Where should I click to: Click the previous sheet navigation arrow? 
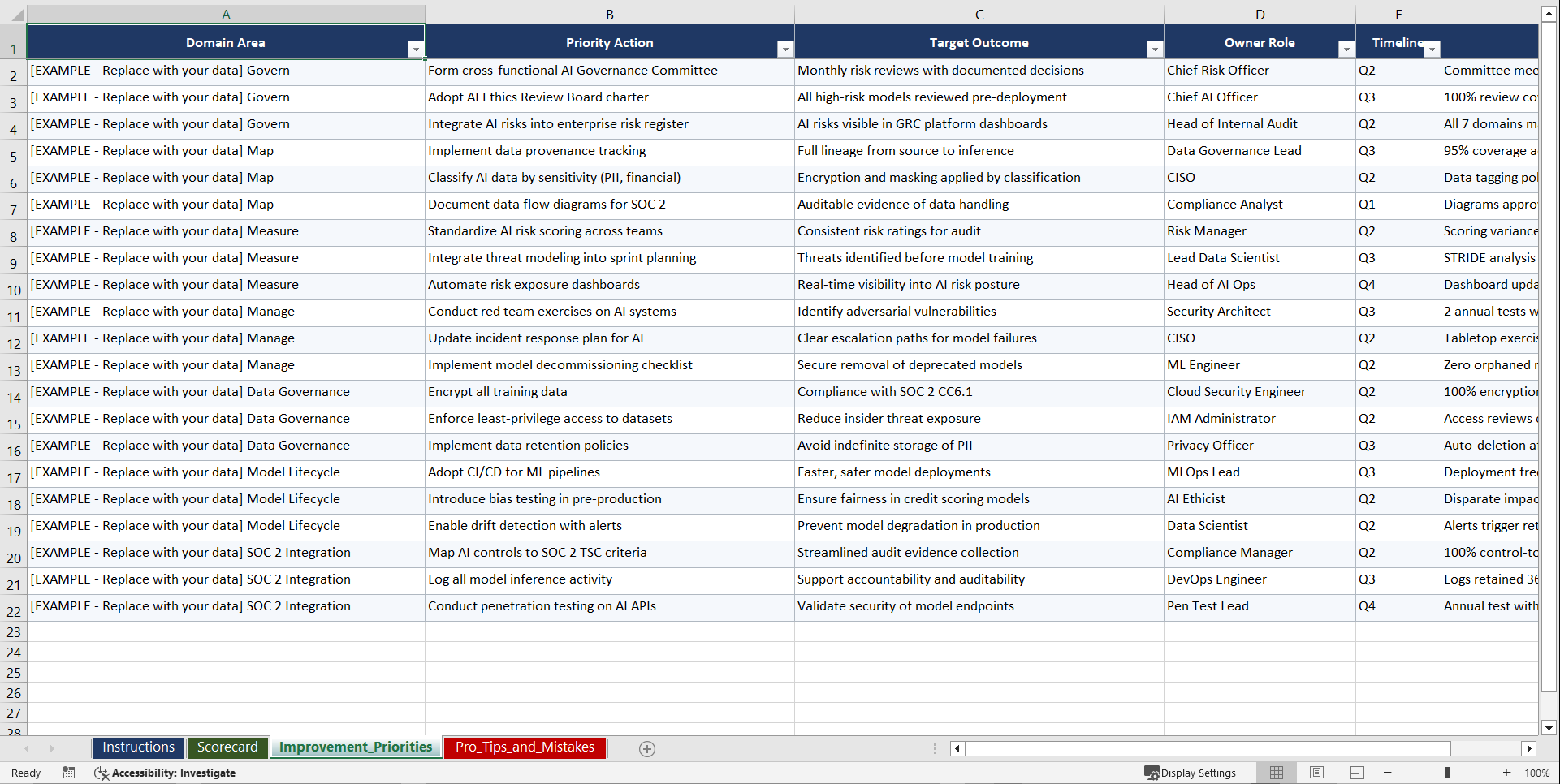(x=28, y=748)
